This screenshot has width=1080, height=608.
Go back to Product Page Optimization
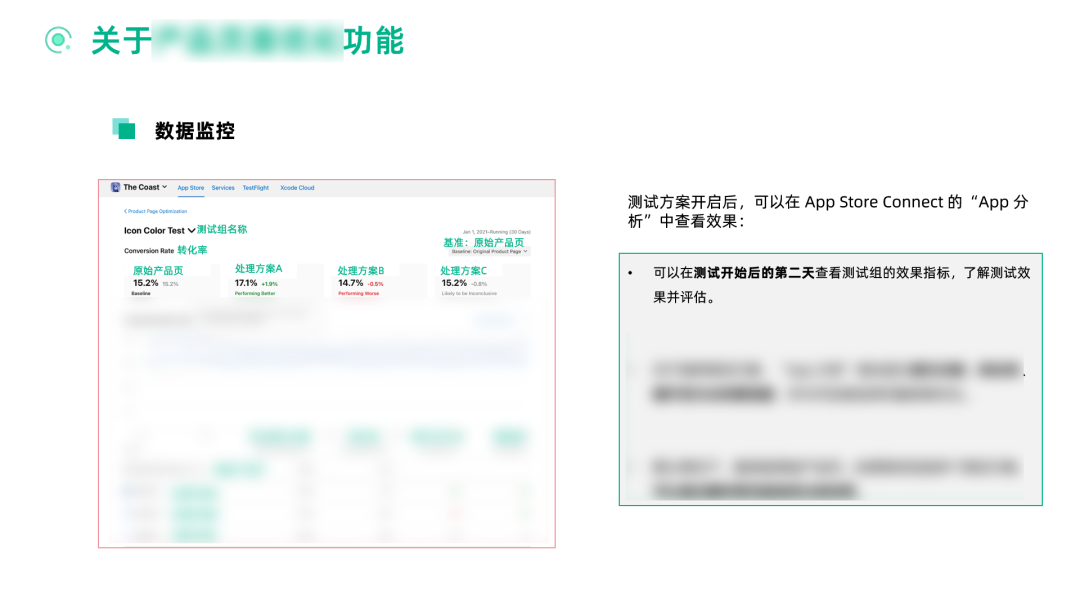156,211
